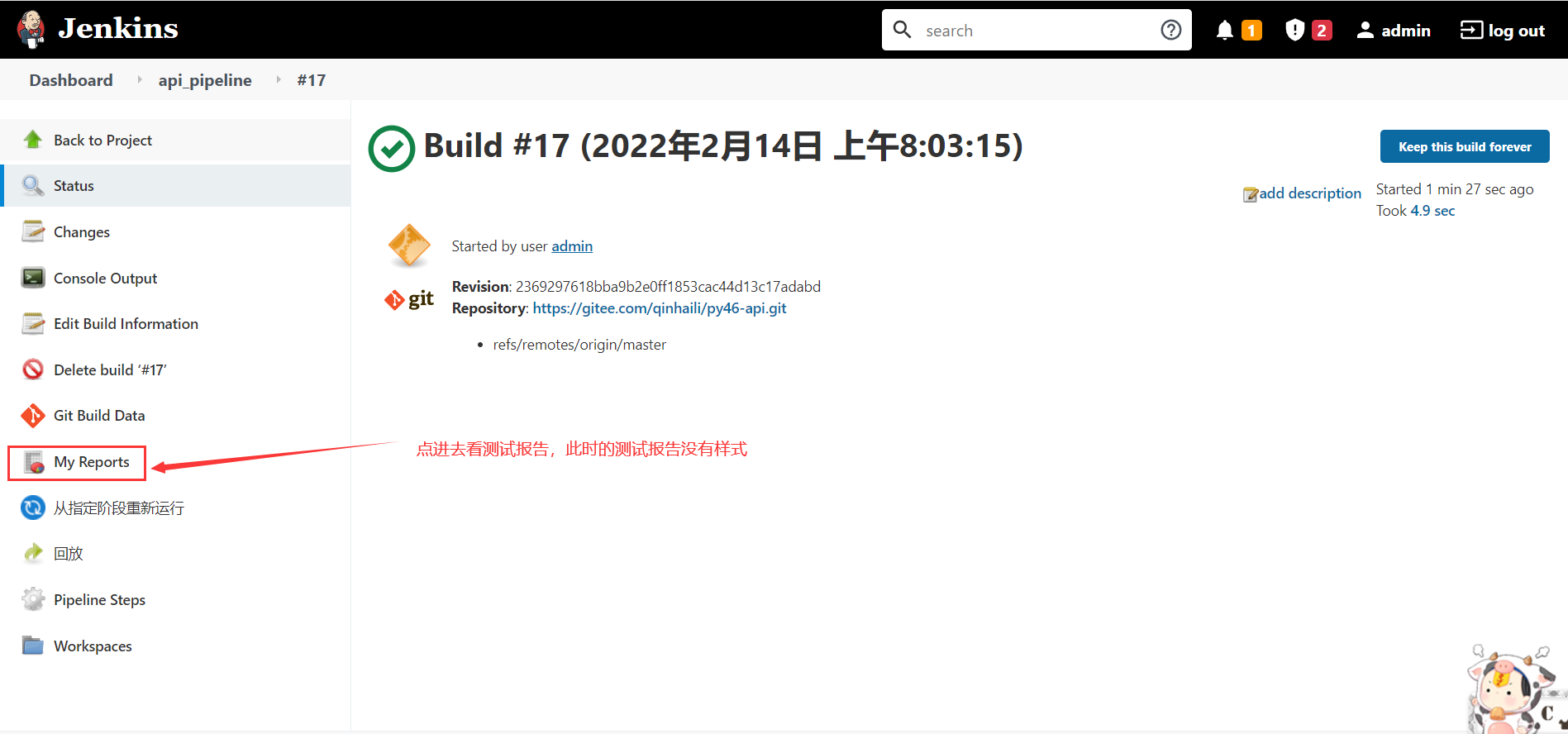
Task: Expand the Dashboard breadcrumb chevron
Action: 140,80
